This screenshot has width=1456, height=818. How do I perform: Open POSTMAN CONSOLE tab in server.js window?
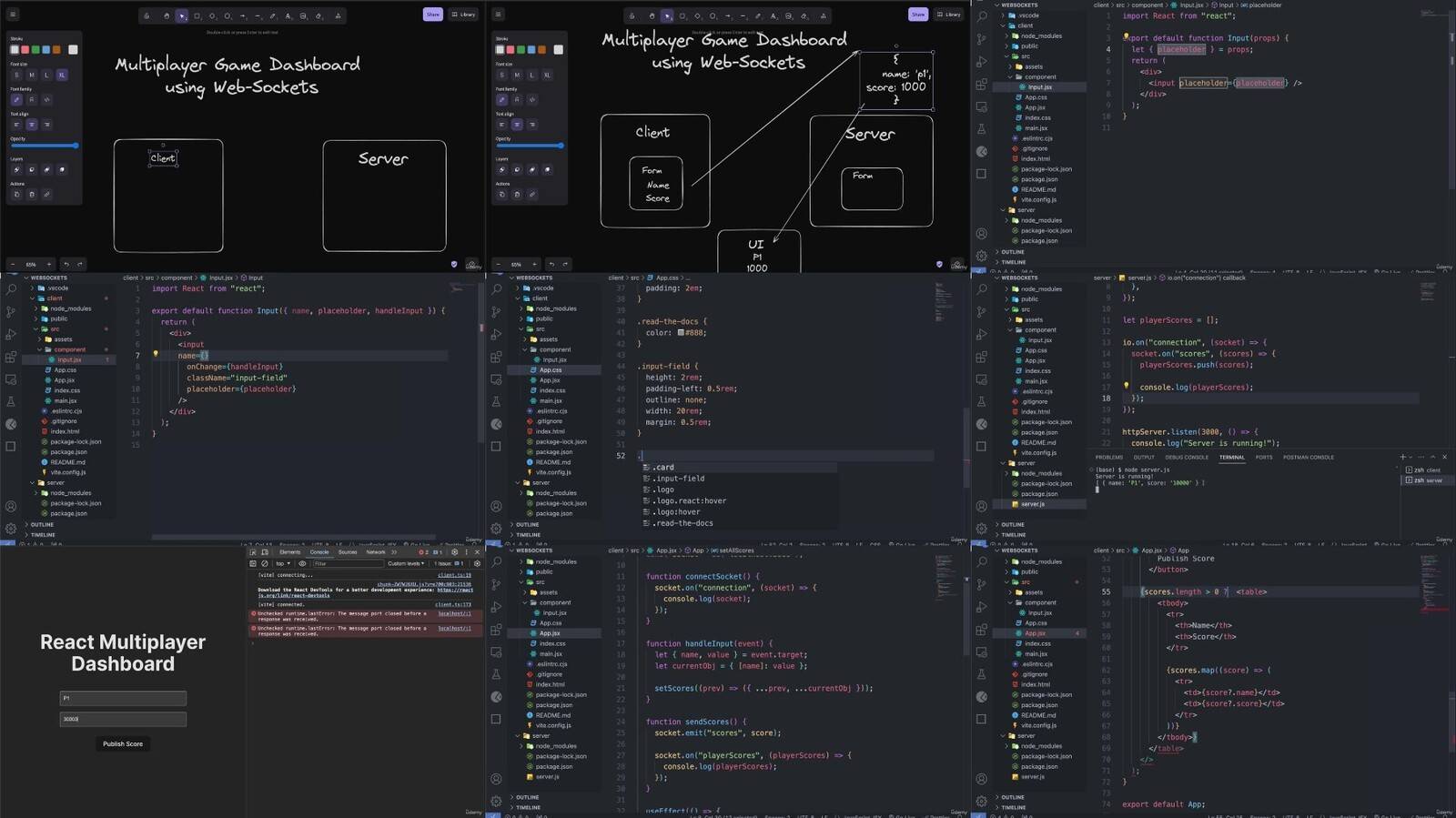[1308, 457]
